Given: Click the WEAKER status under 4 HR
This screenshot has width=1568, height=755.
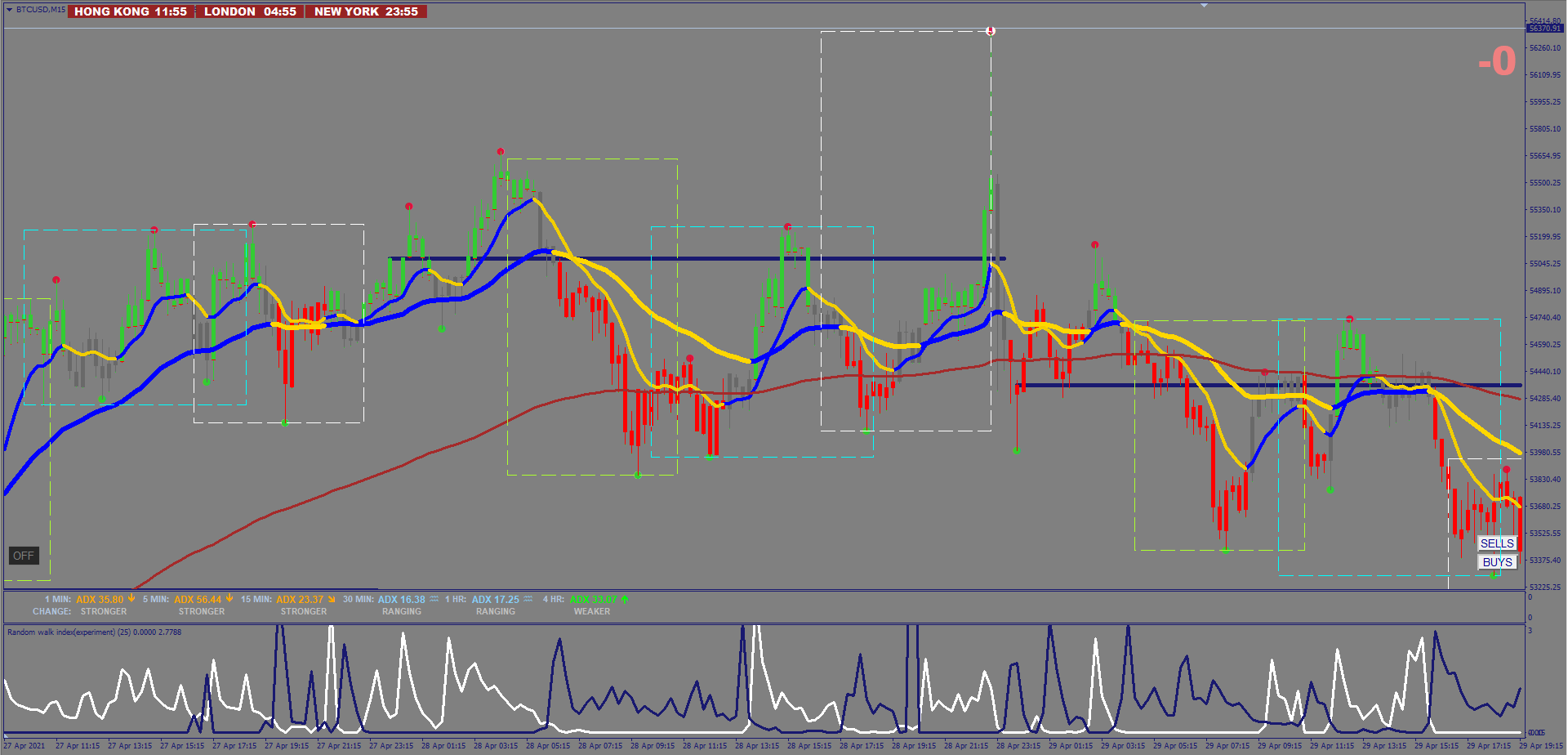Looking at the screenshot, I should click(592, 611).
